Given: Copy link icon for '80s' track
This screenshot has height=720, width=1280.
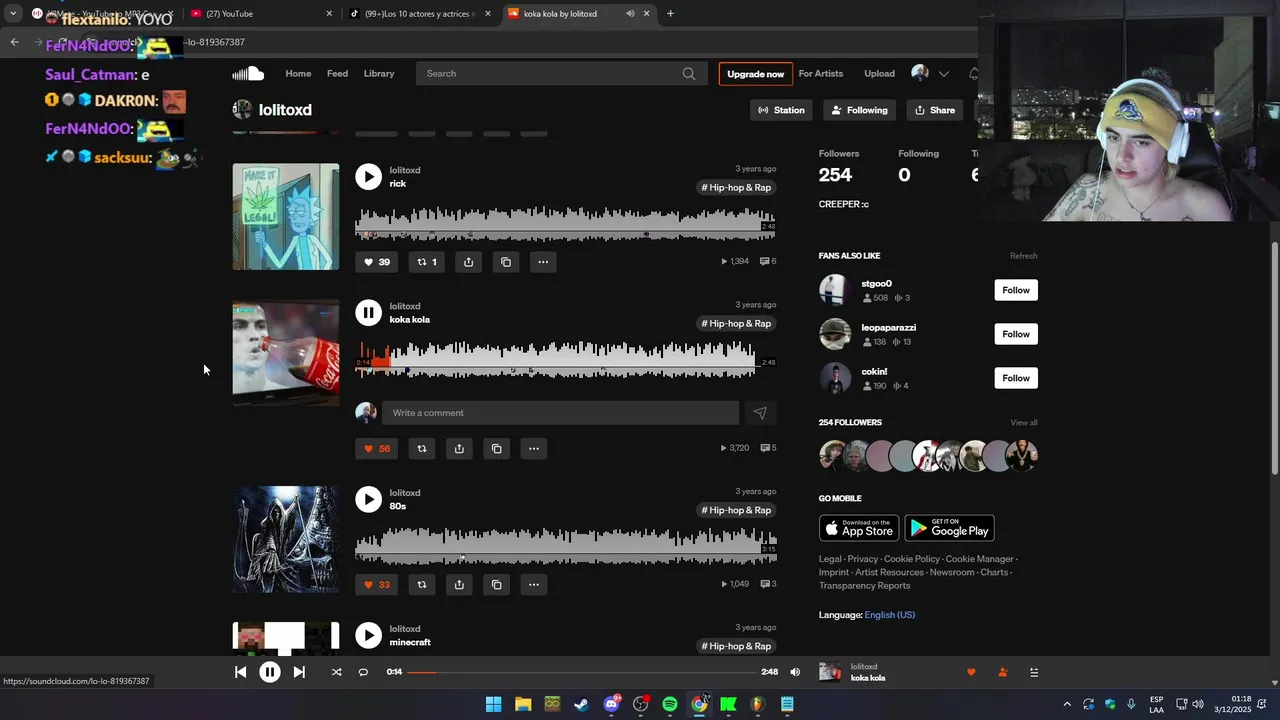Looking at the screenshot, I should tap(496, 585).
